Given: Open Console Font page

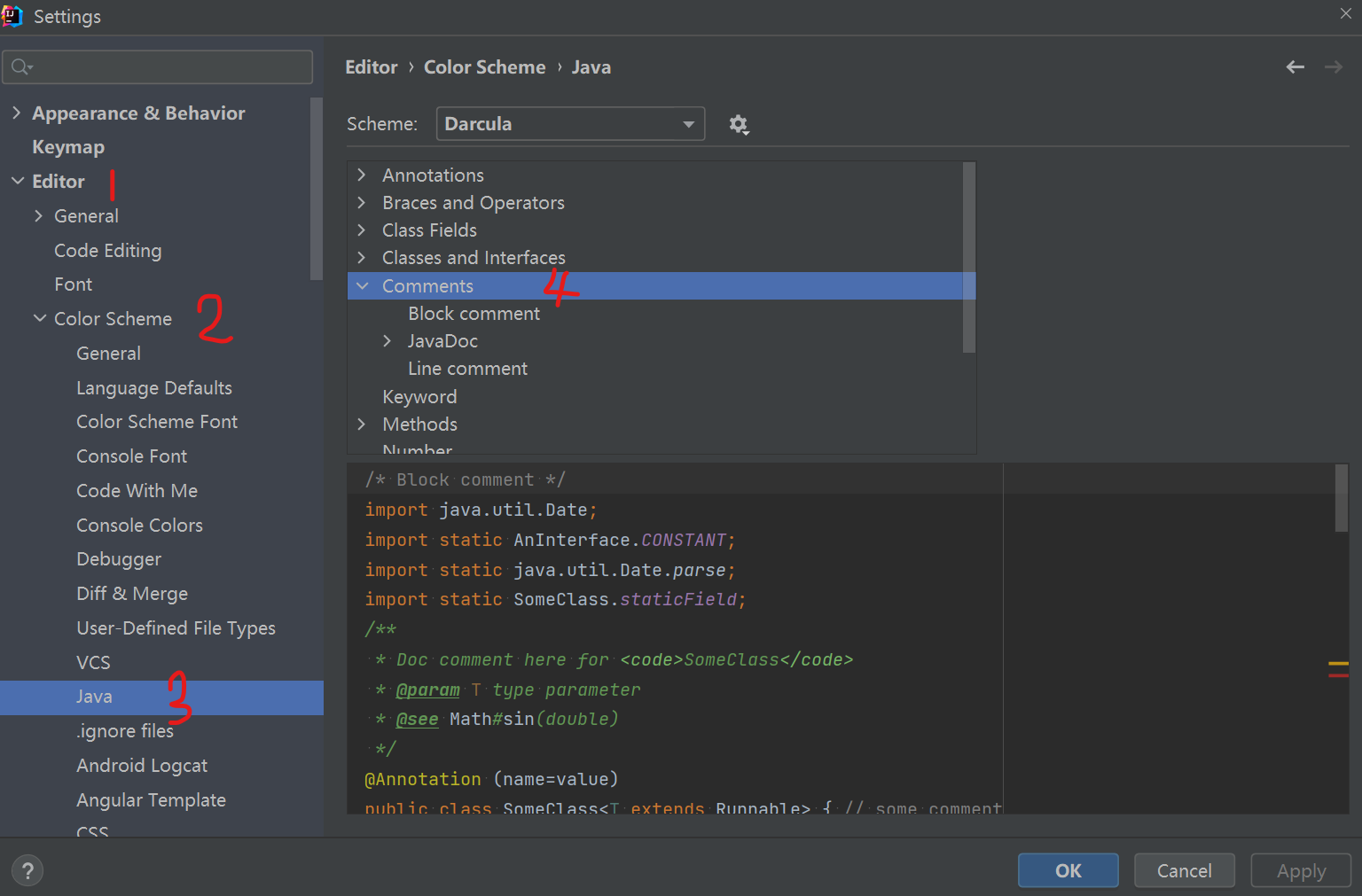Looking at the screenshot, I should point(131,456).
